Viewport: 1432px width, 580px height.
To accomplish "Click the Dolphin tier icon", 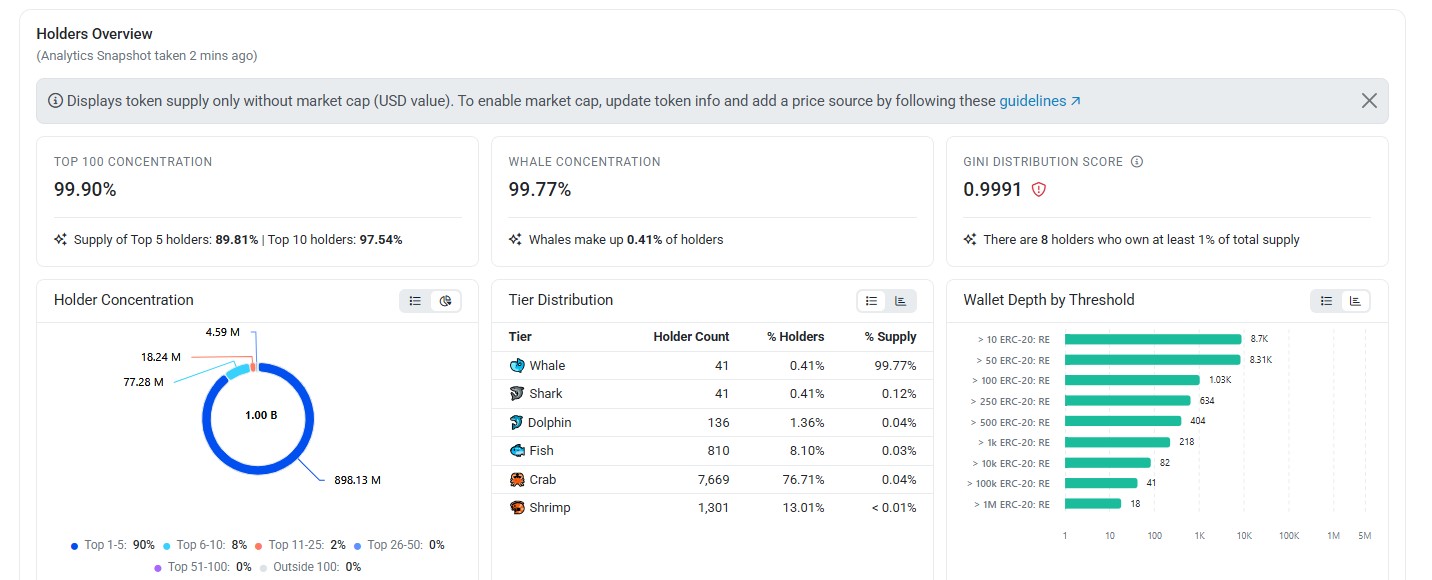I will coord(517,423).
